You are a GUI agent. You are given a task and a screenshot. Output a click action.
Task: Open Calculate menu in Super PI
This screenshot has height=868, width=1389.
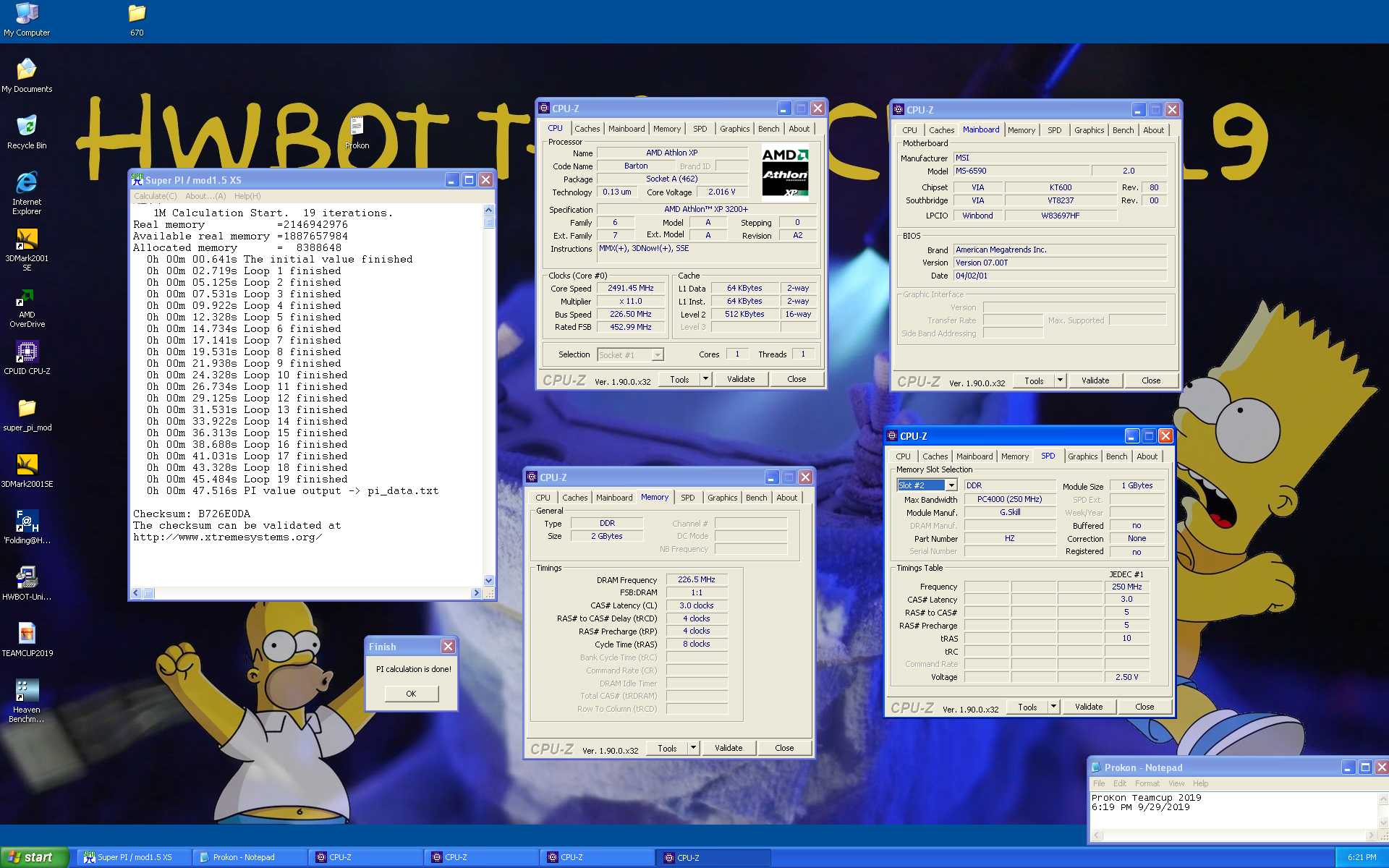coord(155,196)
